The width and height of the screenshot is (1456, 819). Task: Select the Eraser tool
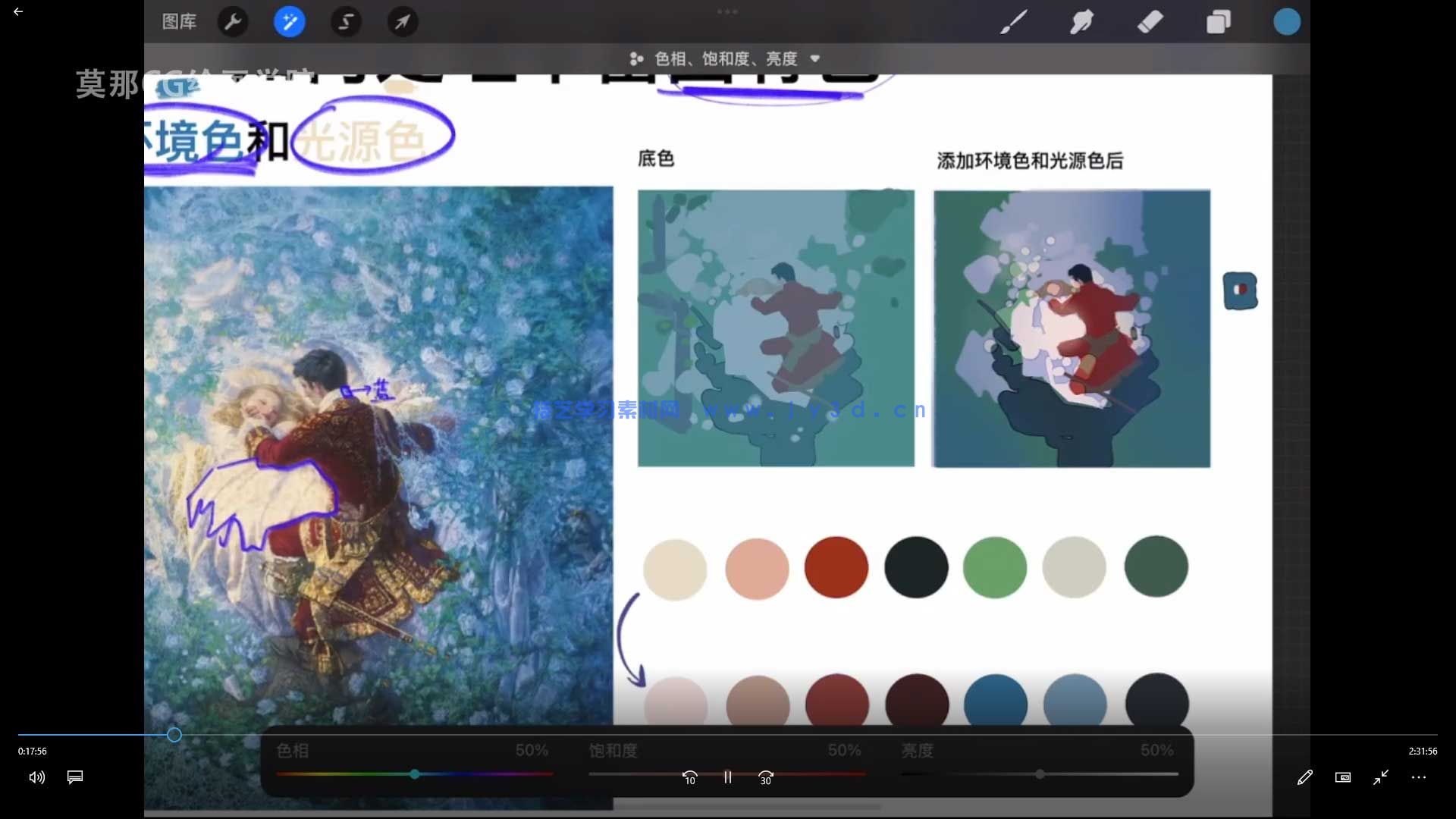(1150, 22)
